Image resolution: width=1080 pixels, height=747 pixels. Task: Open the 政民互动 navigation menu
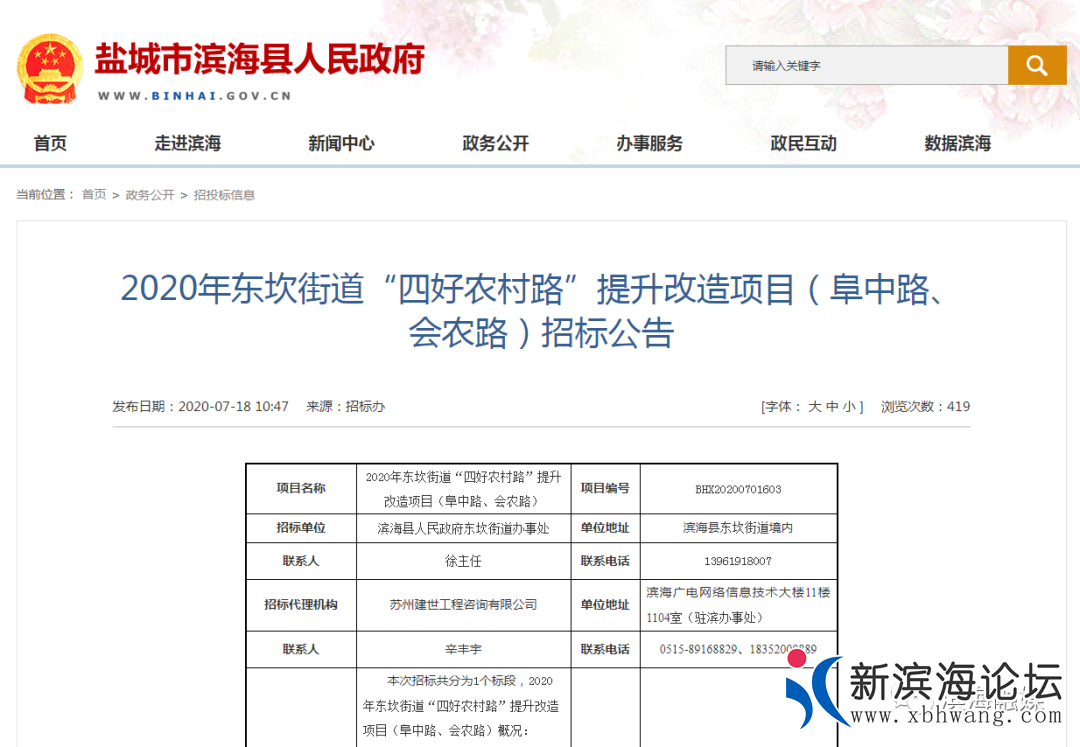pos(802,143)
